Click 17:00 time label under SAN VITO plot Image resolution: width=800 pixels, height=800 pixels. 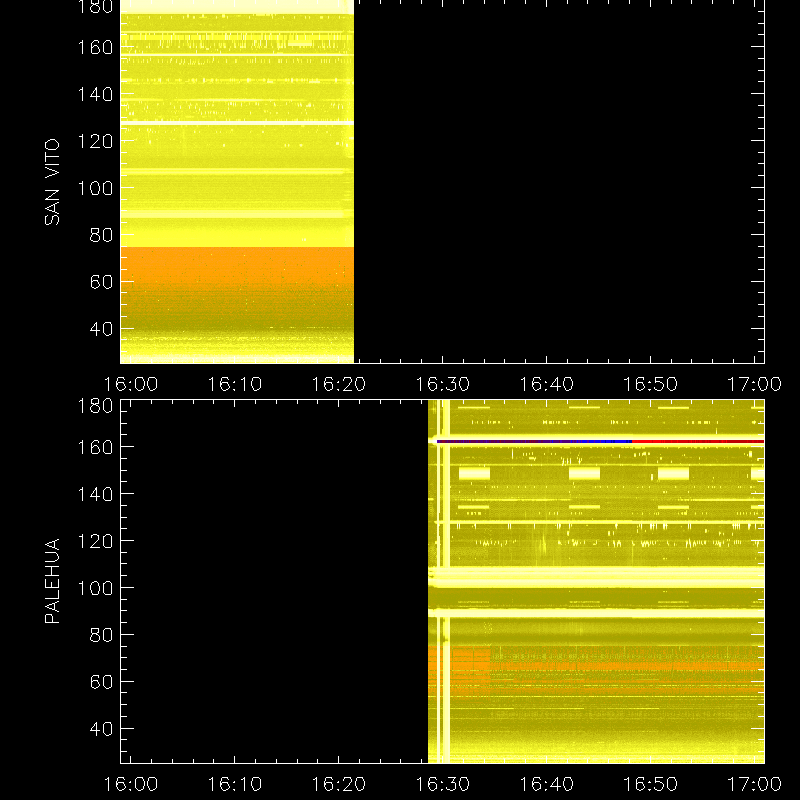click(754, 384)
